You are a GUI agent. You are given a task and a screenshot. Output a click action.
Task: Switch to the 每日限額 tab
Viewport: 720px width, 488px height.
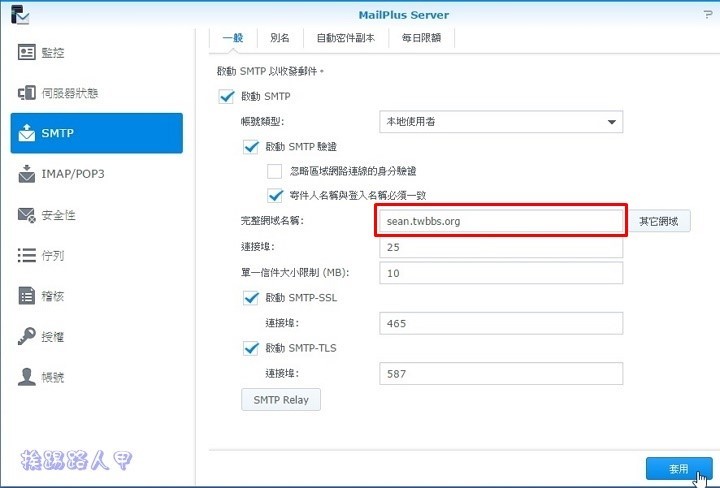point(422,38)
